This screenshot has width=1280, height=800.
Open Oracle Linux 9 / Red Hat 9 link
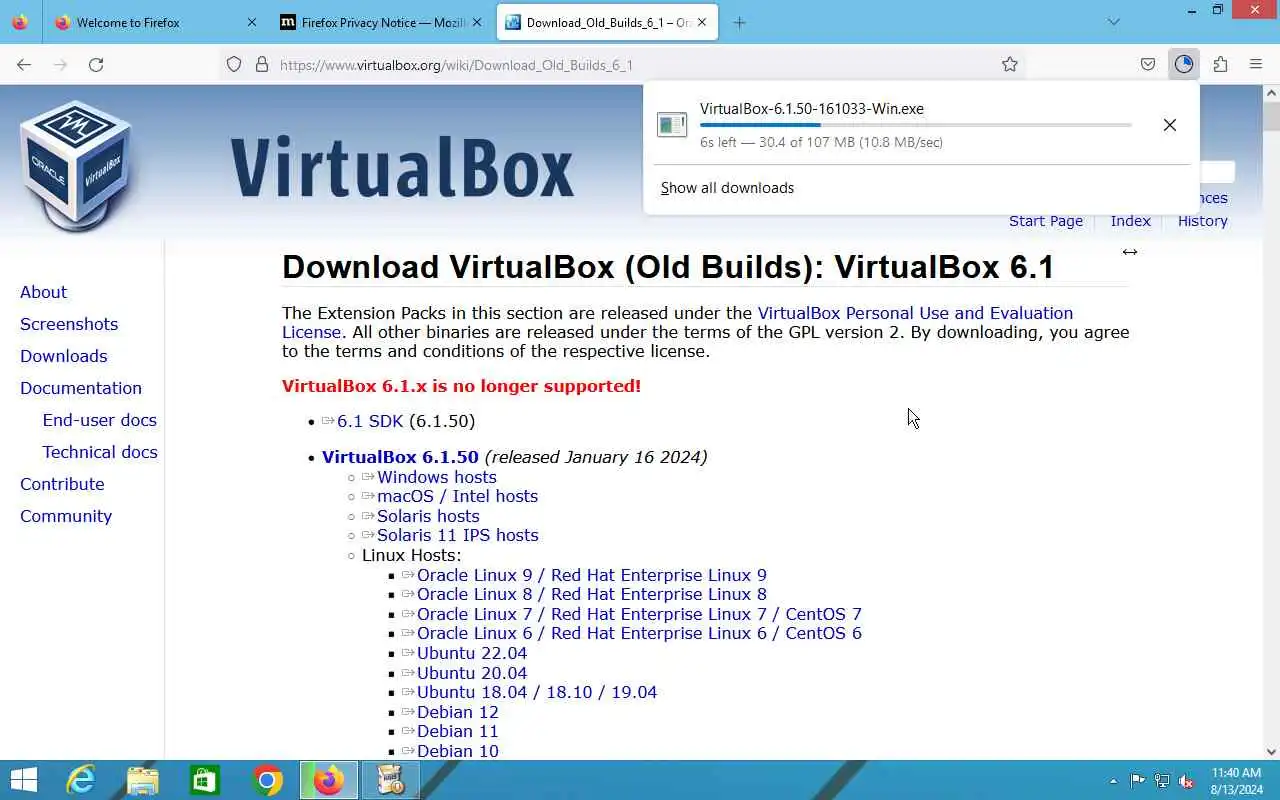(x=592, y=575)
